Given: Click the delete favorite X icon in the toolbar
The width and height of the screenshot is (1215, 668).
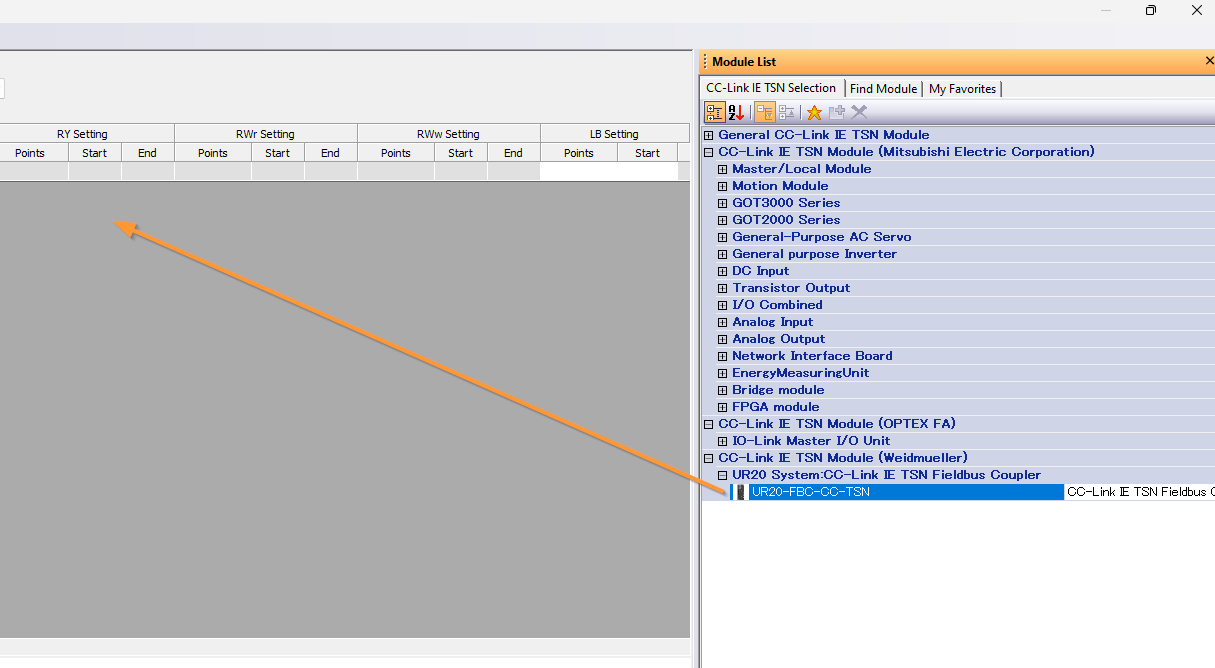Looking at the screenshot, I should [859, 112].
